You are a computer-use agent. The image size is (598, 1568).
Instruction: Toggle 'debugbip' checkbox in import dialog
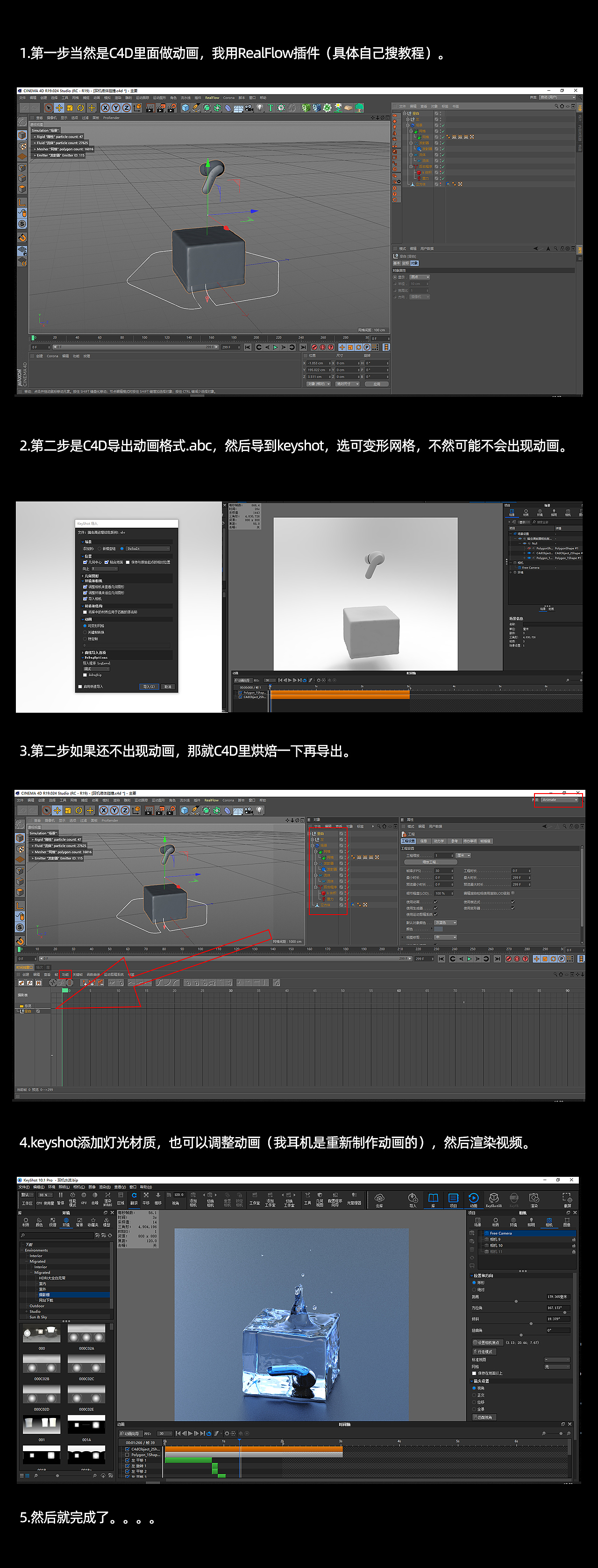click(x=85, y=675)
